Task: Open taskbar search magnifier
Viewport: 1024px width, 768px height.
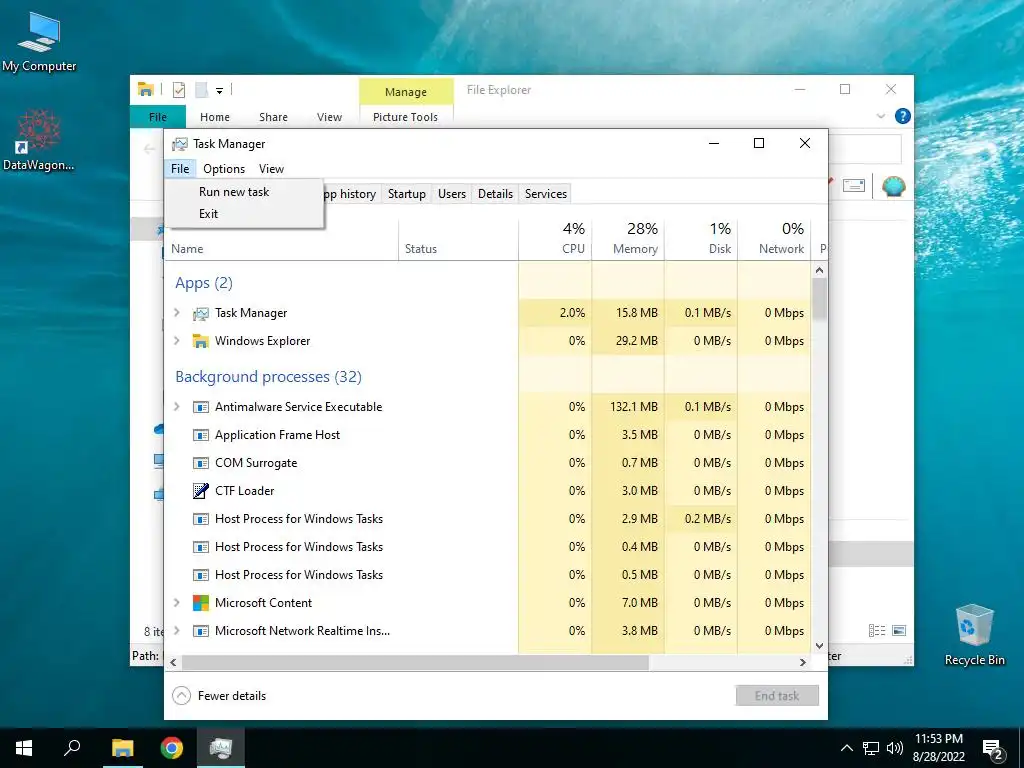Action: (72, 748)
